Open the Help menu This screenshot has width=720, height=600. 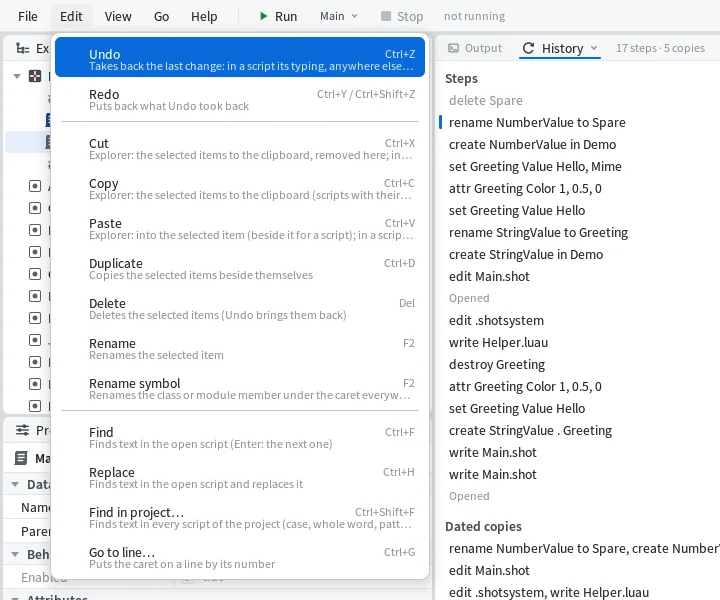pos(204,17)
